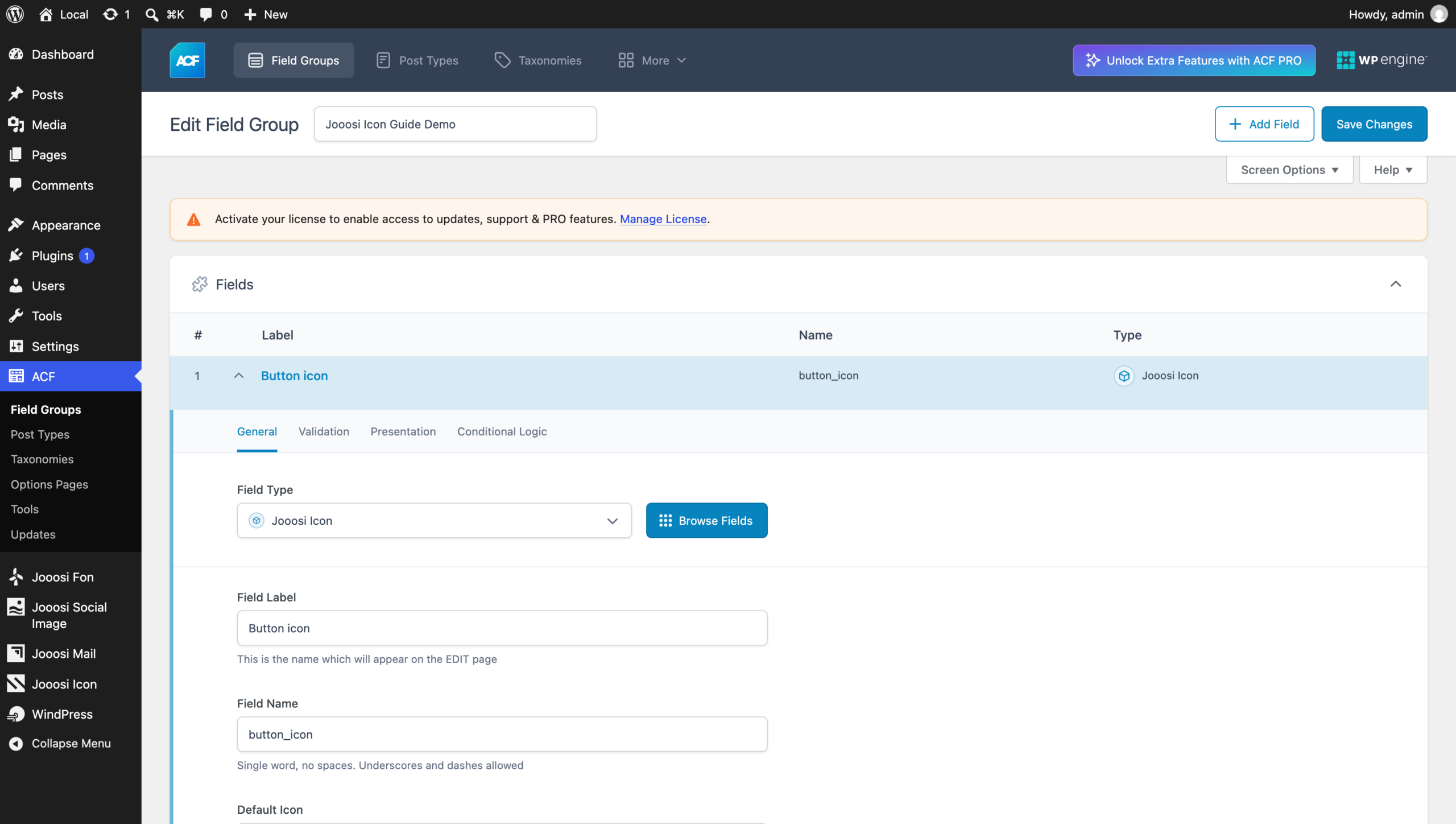Open the Appearance menu
This screenshot has width=1456, height=824.
[x=71, y=225]
